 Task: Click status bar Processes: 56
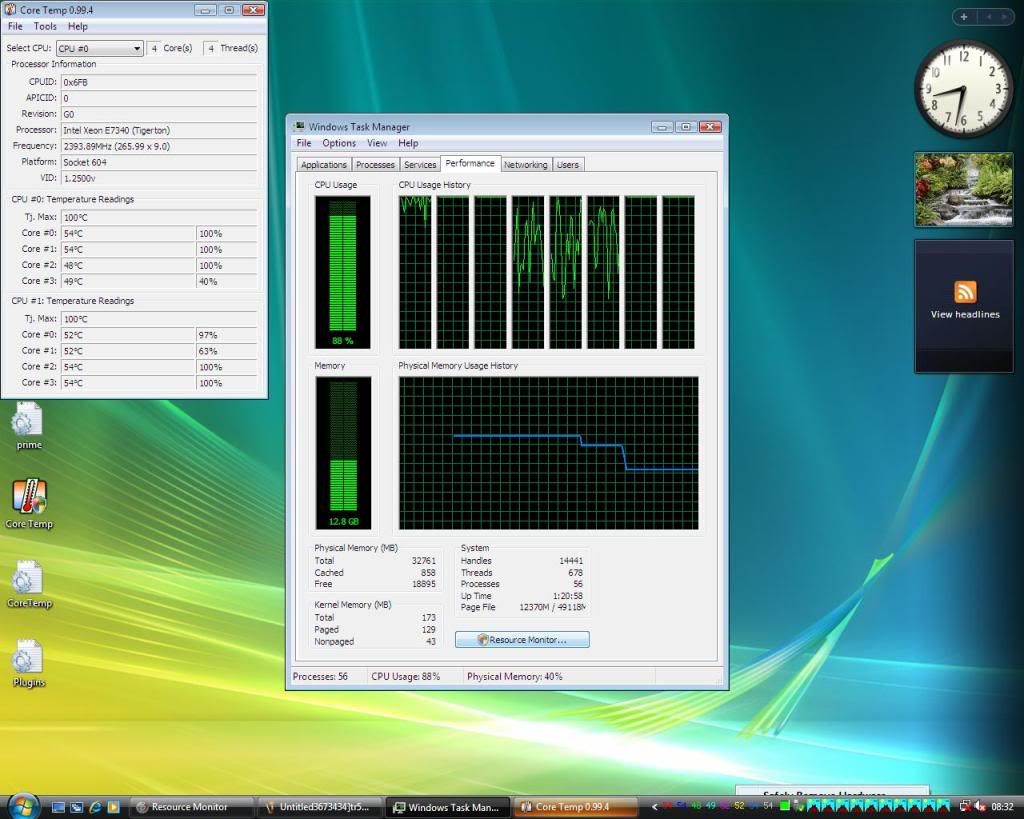point(320,677)
